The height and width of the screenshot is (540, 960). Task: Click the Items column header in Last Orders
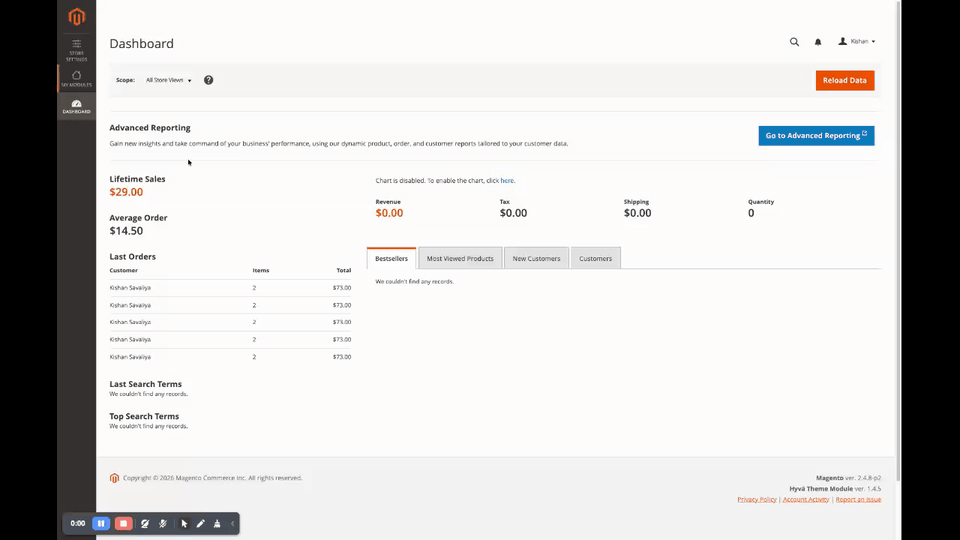point(261,270)
